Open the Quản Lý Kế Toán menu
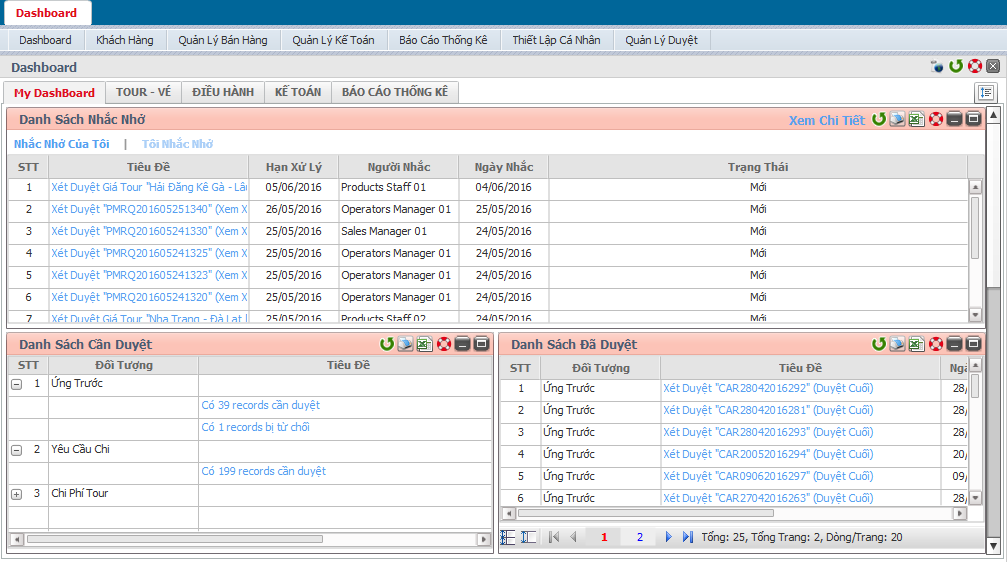Viewport: 1007px width, 562px height. 333,40
